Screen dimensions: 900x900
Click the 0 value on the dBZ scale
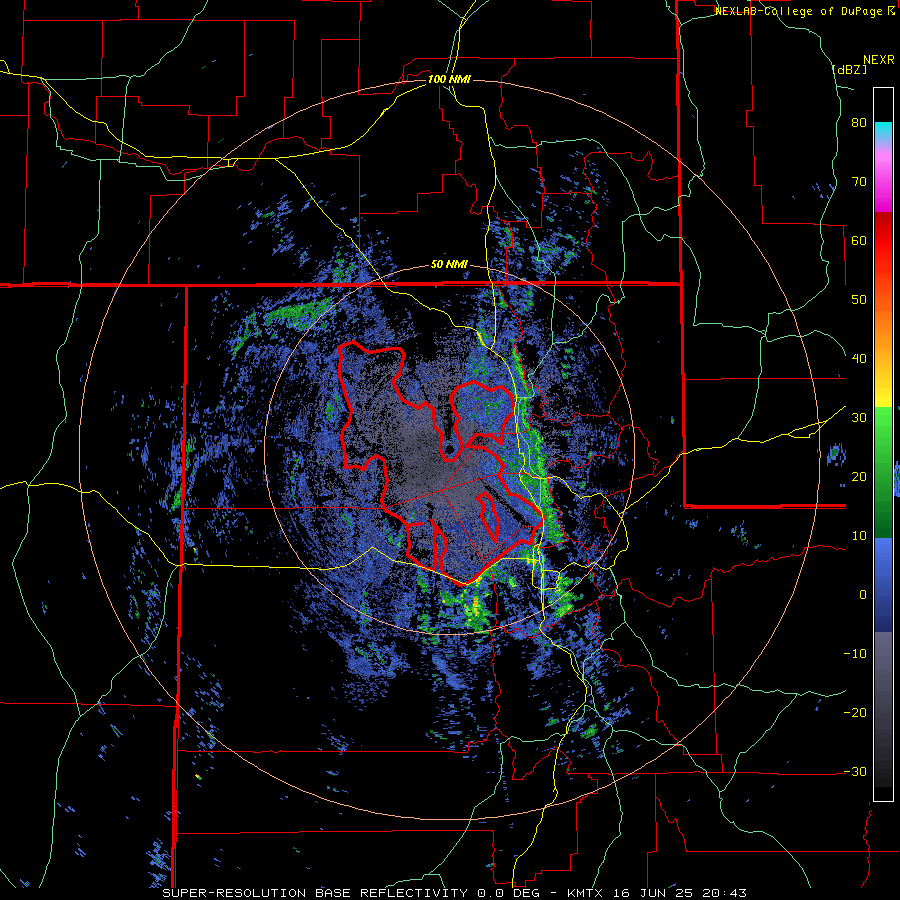[x=863, y=595]
